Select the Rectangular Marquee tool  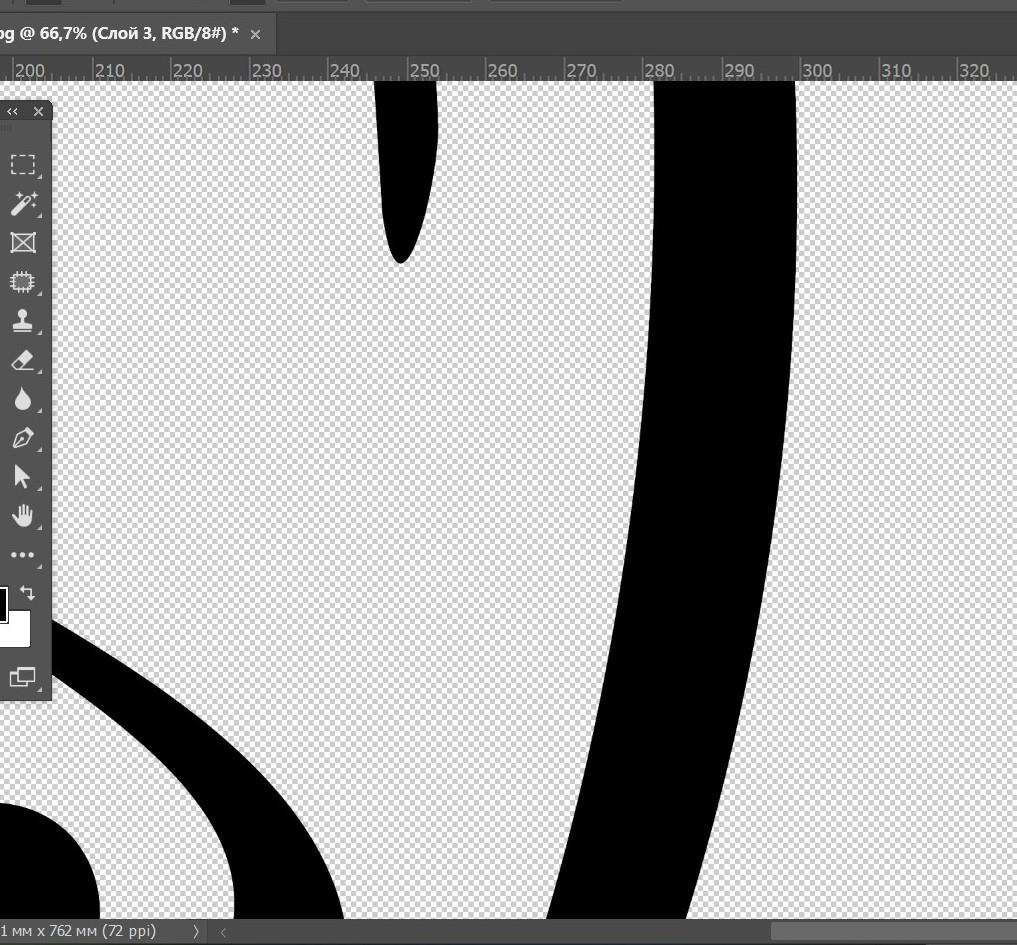point(22,165)
